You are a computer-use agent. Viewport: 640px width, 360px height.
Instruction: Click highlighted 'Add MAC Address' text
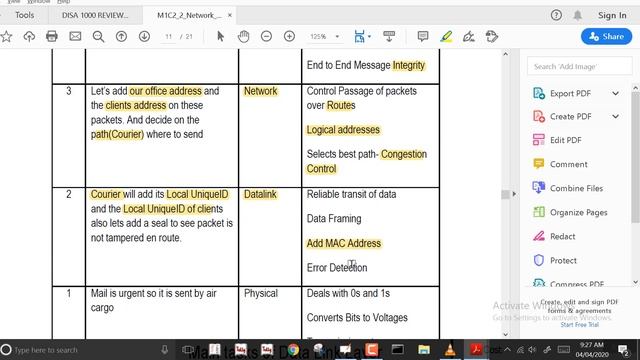point(344,243)
